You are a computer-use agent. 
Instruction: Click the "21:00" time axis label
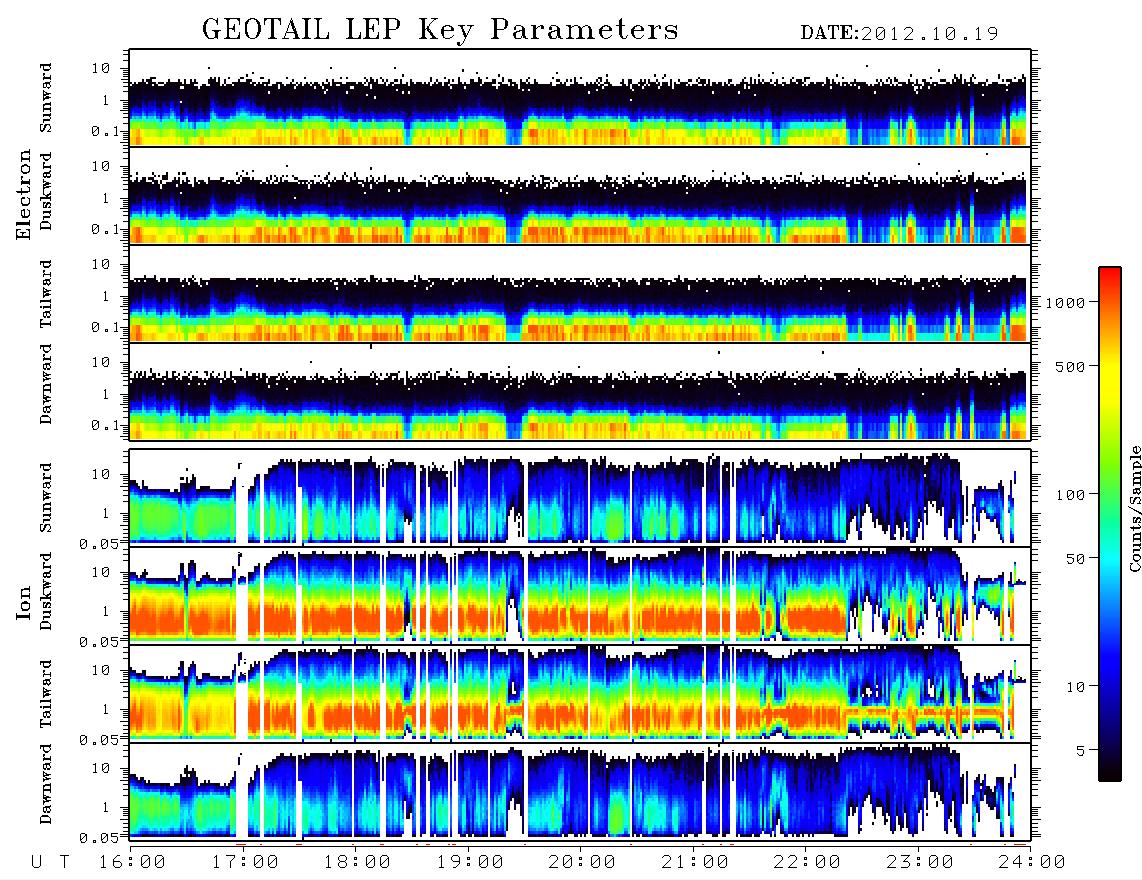(696, 862)
